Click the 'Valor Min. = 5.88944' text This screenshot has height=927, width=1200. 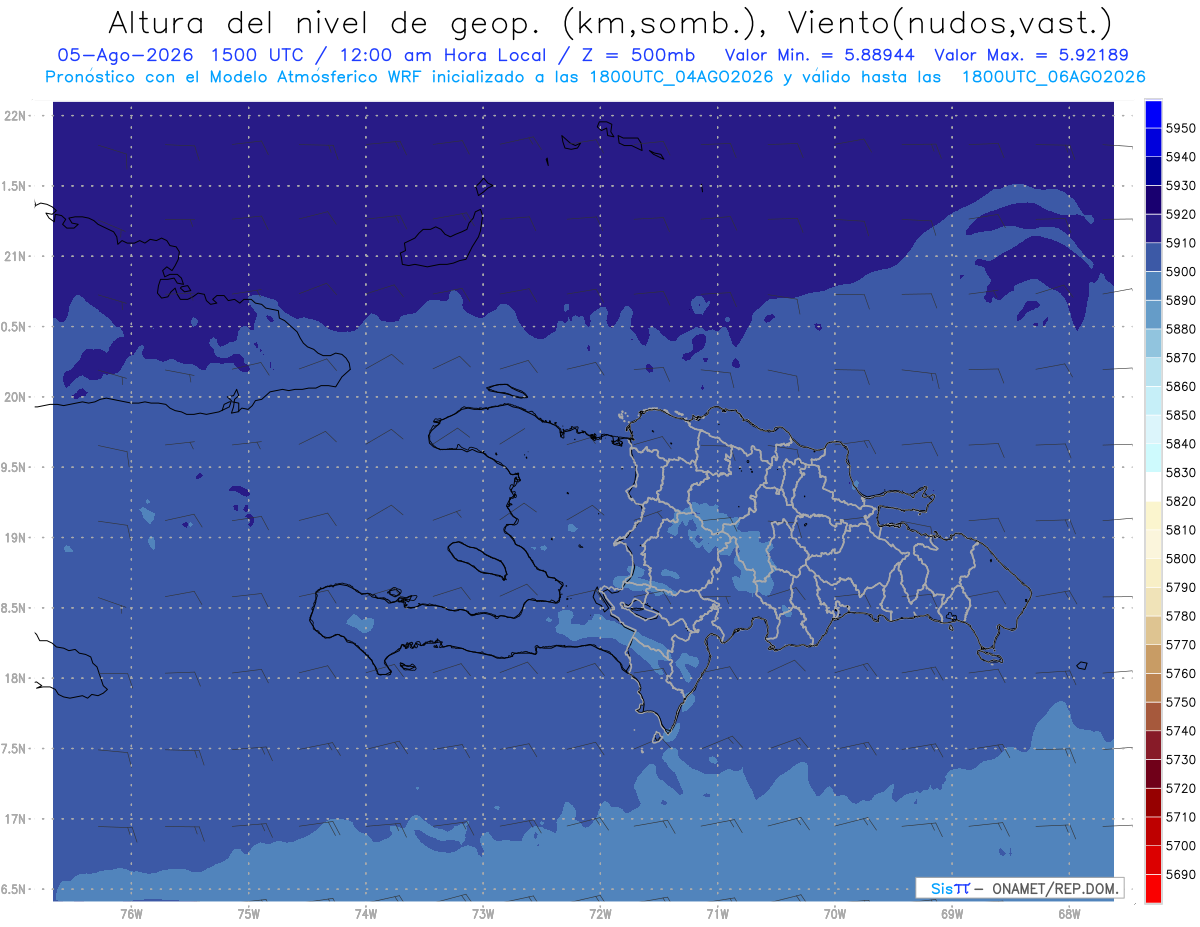pyautogui.click(x=820, y=55)
